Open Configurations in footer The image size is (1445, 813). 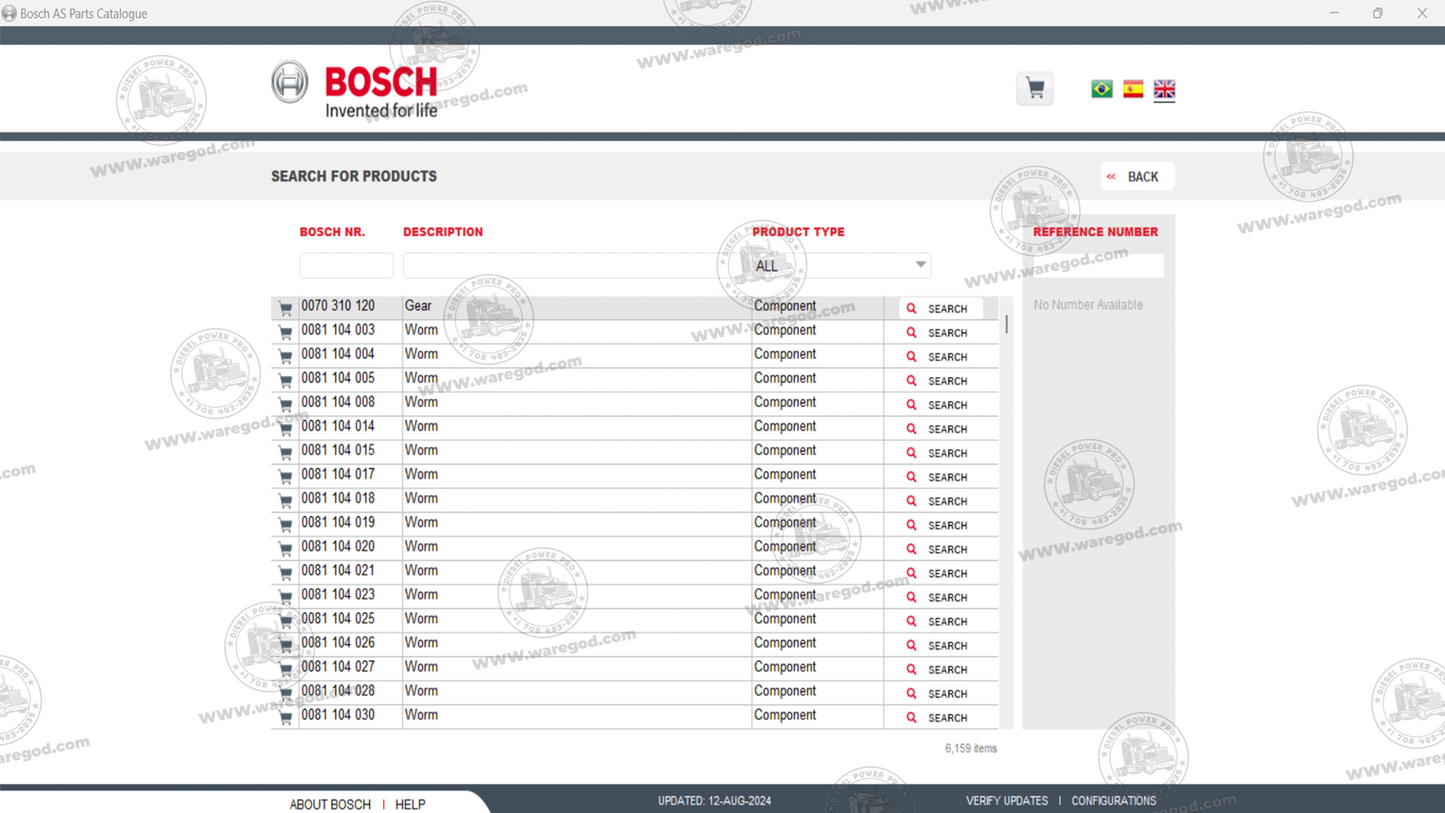click(1114, 801)
